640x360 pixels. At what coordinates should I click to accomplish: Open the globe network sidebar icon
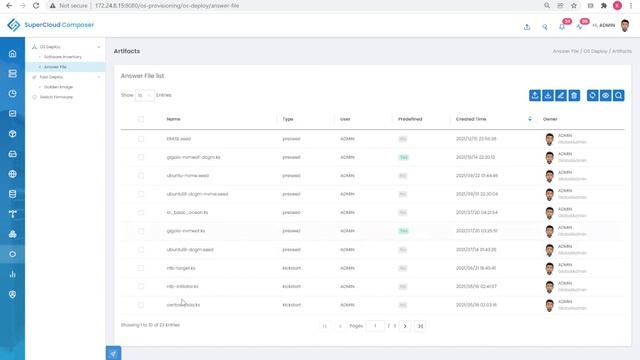(x=13, y=174)
